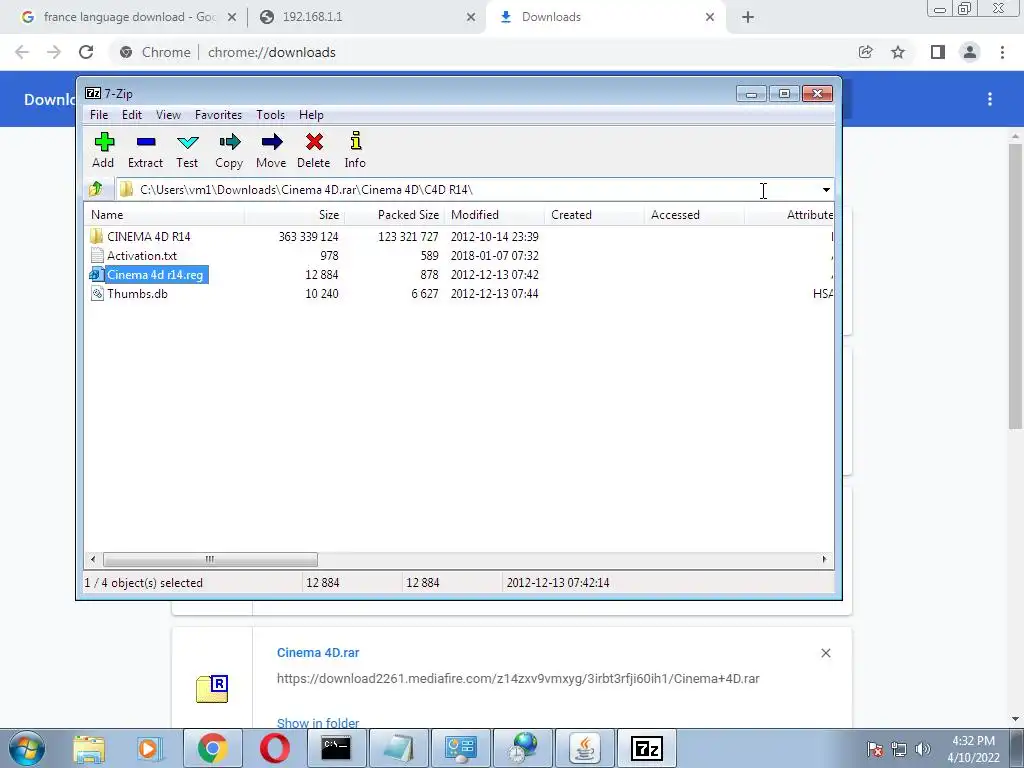Open the File menu in 7-Zip
This screenshot has height=768, width=1024.
[99, 115]
